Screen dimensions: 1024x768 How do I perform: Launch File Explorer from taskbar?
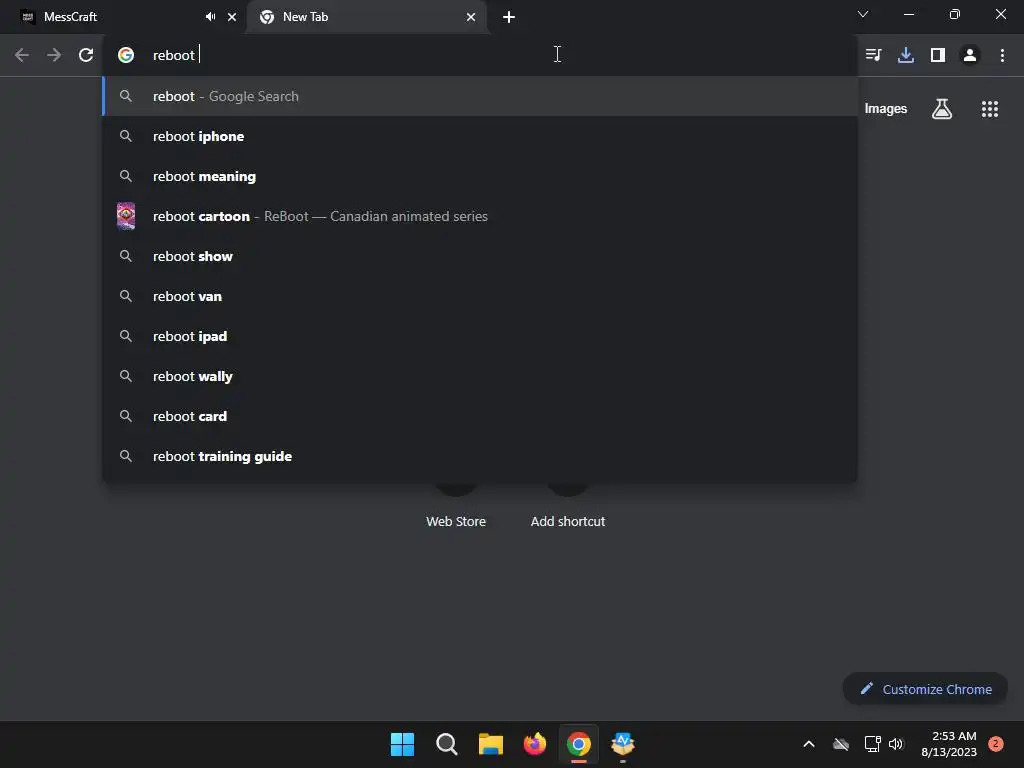point(490,744)
